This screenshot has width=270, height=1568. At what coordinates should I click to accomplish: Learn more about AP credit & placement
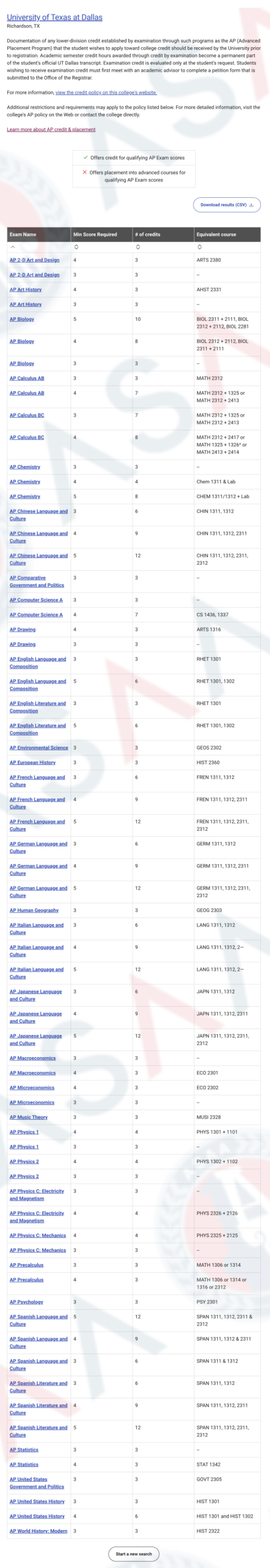pos(51,129)
